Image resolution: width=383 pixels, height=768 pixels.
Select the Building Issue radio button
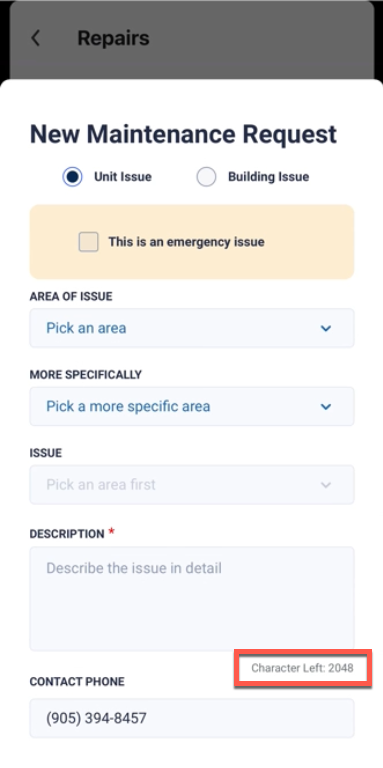[206, 177]
